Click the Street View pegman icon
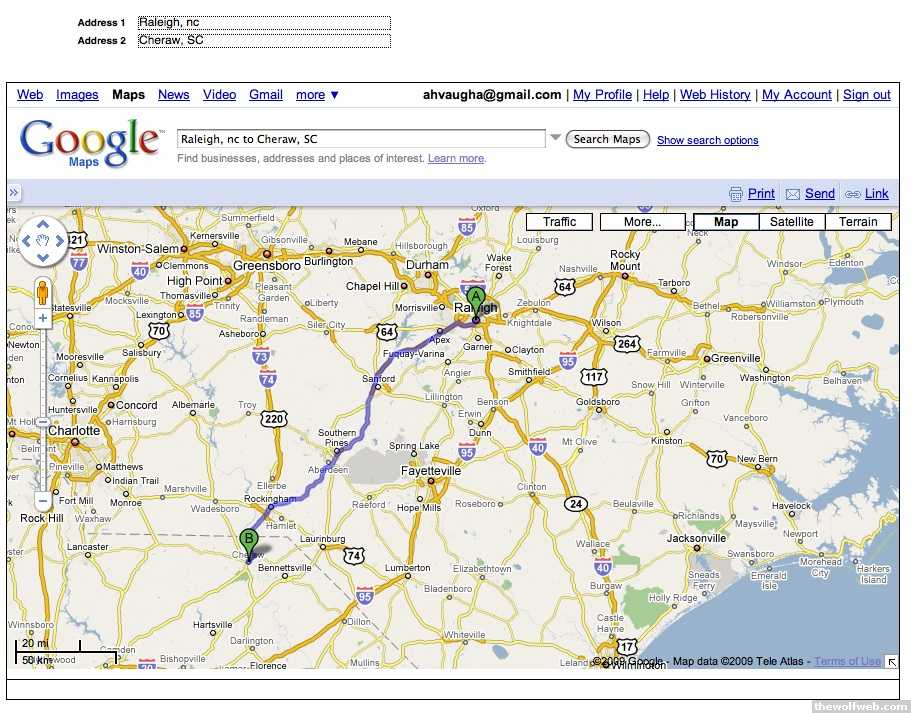Viewport: 911px width, 713px height. pos(43,293)
